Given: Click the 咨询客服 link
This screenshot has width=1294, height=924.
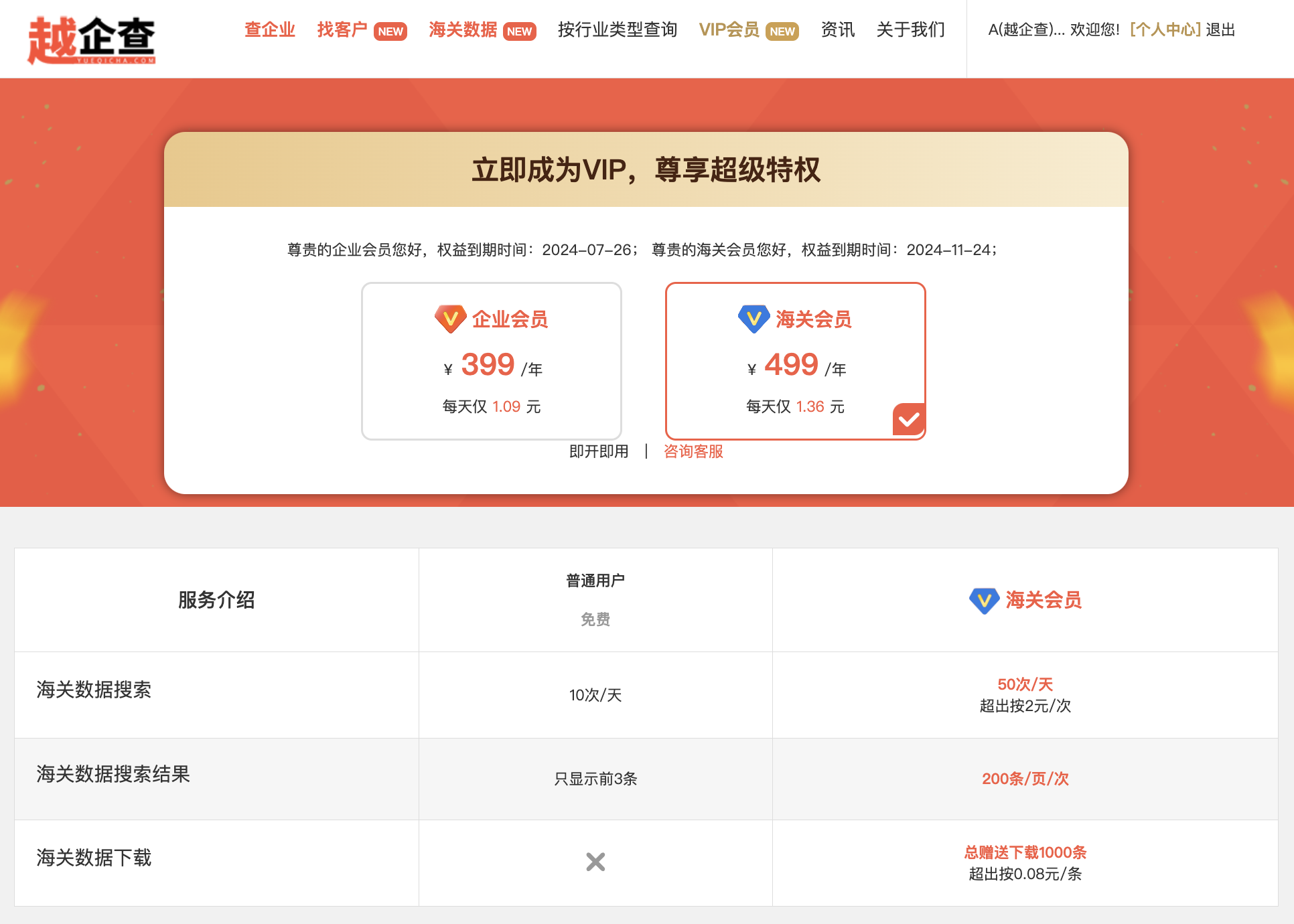Looking at the screenshot, I should click(x=693, y=451).
